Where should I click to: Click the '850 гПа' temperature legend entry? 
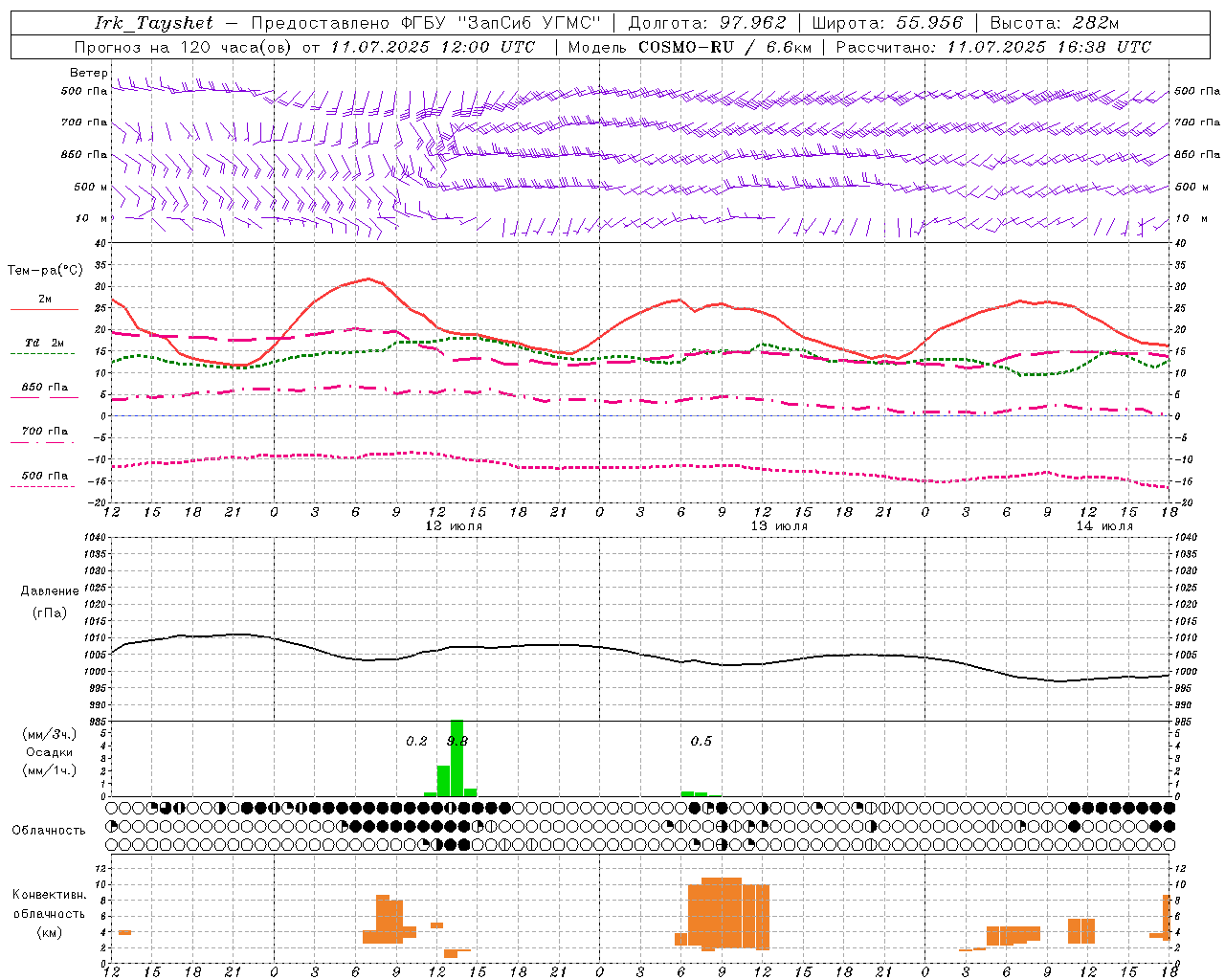(x=45, y=388)
